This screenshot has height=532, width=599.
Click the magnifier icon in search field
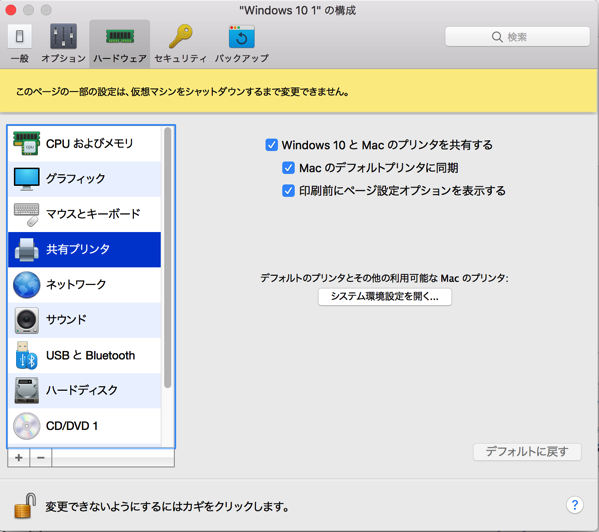tap(497, 37)
